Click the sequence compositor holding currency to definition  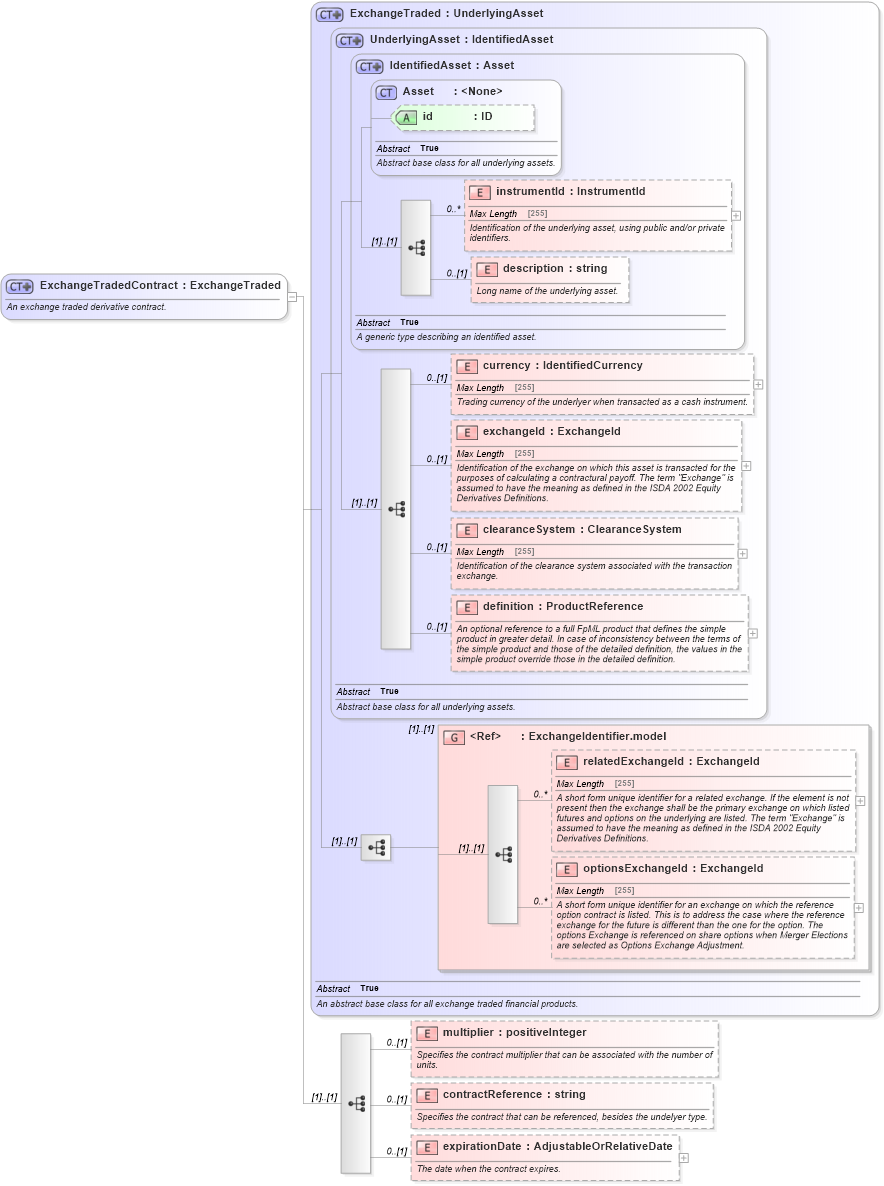coord(396,509)
